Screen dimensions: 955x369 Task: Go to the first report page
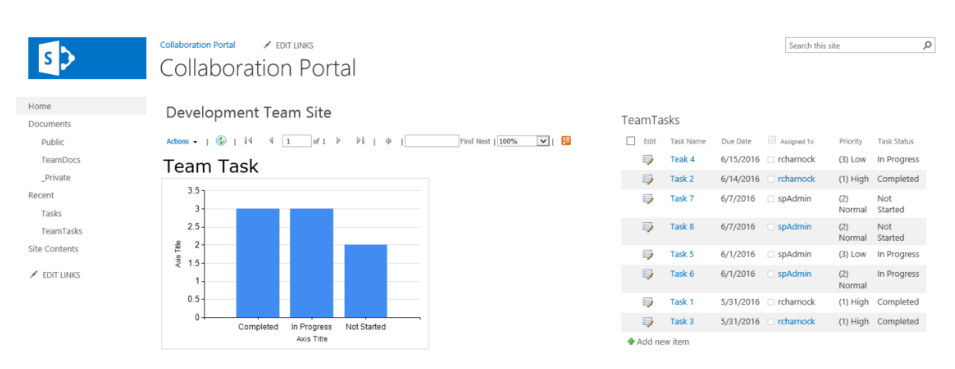click(x=248, y=141)
